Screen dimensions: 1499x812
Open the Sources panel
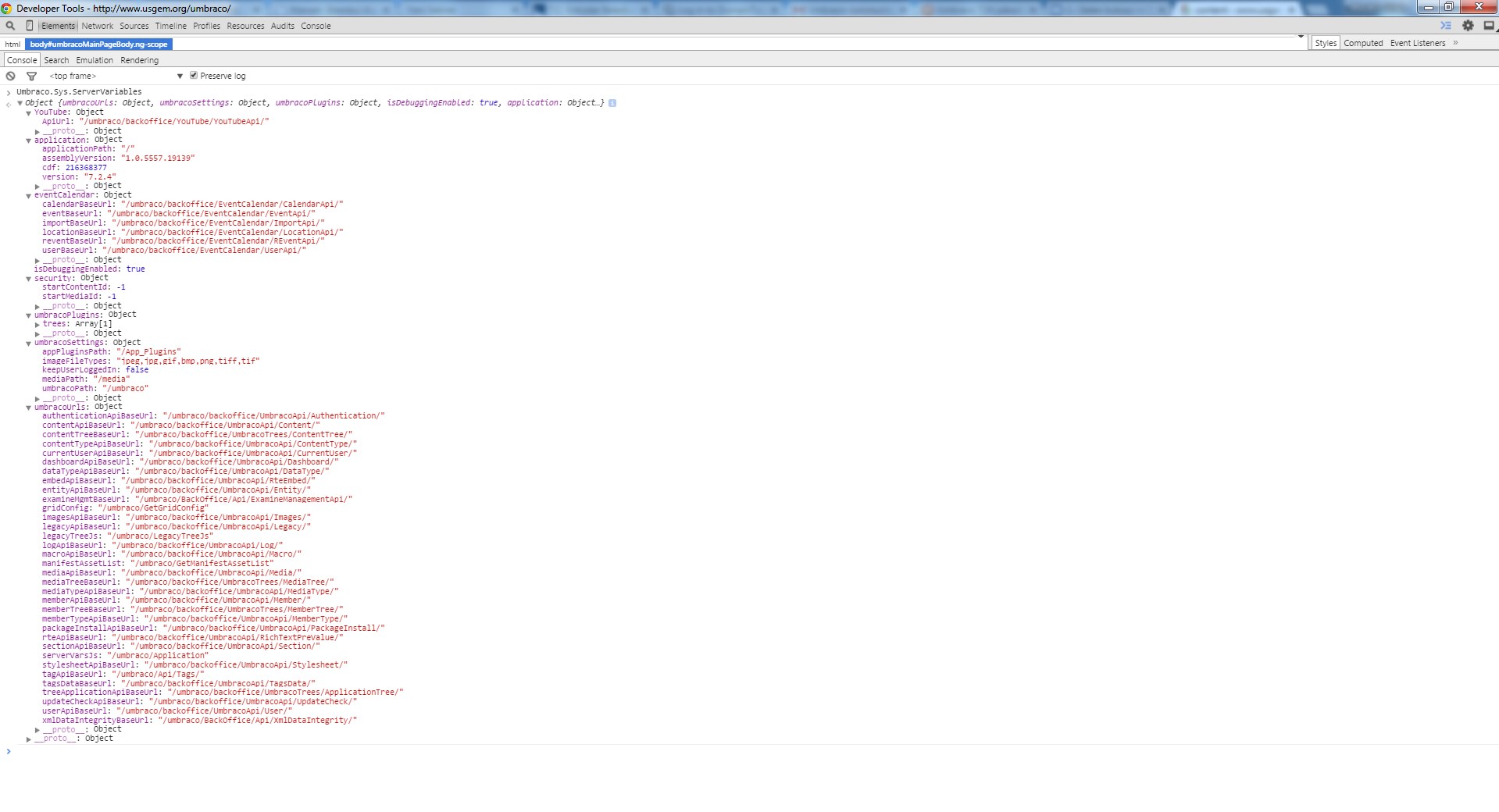pyautogui.click(x=134, y=26)
